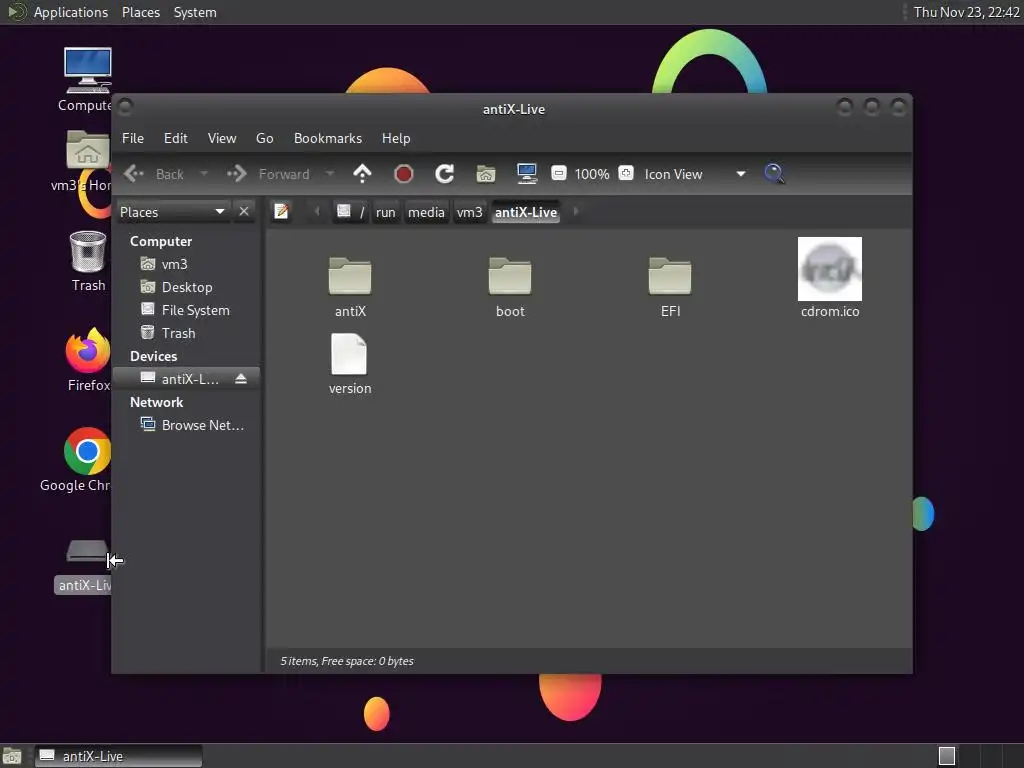Open File System in sidebar
1024x768 pixels.
[x=187, y=310]
